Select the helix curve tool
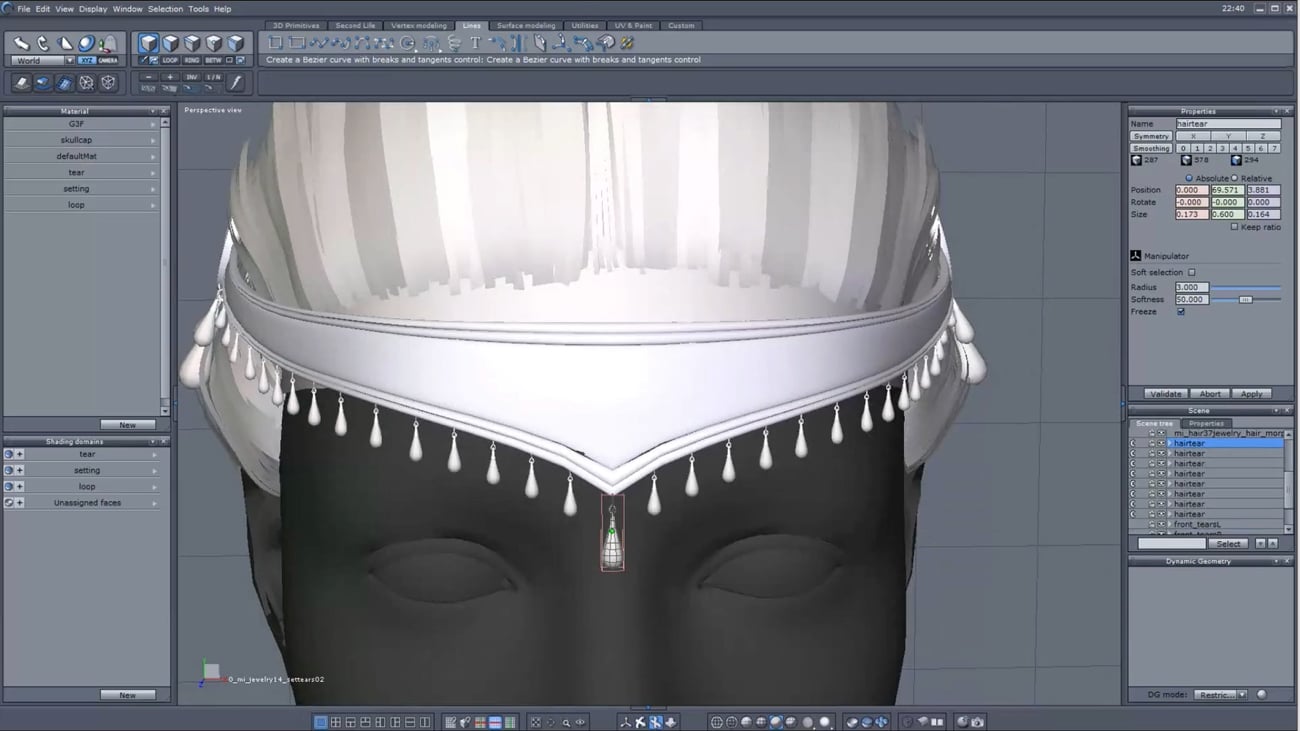Viewport: 1300px width, 731px height. pyautogui.click(x=454, y=43)
